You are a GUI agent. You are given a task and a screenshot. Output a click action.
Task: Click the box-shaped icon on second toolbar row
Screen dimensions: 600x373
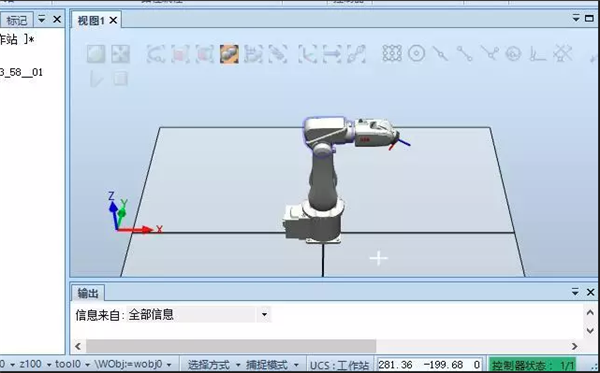120,78
